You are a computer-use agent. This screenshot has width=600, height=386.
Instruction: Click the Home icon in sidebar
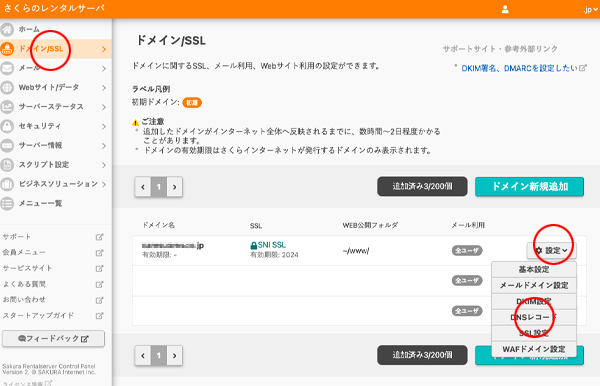tap(7, 29)
